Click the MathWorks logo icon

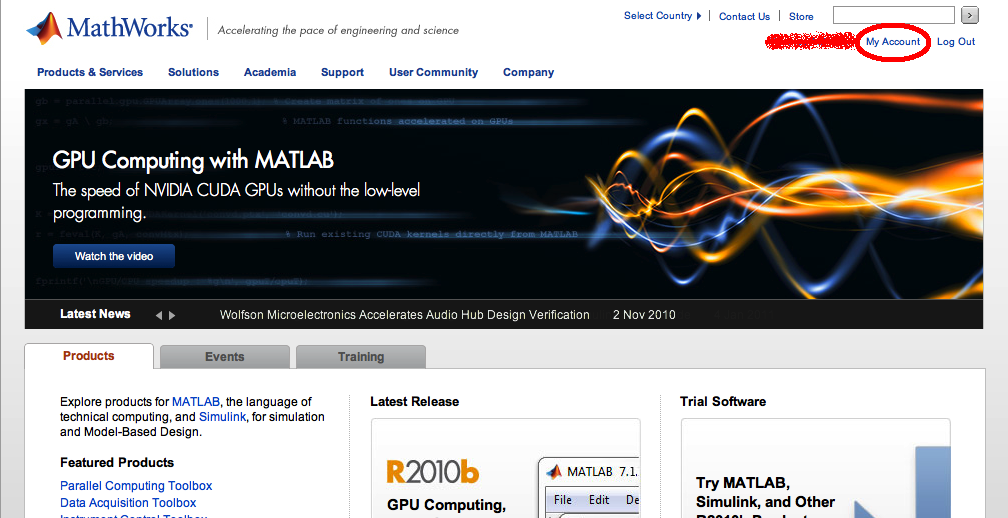(43, 28)
